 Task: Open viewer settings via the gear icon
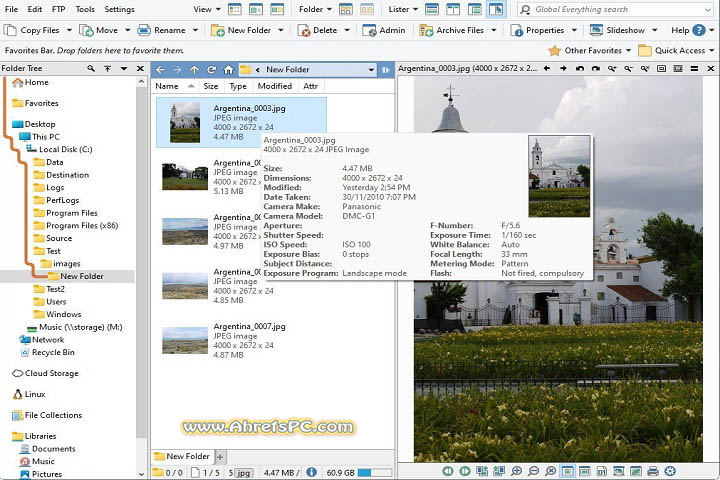tap(670, 471)
